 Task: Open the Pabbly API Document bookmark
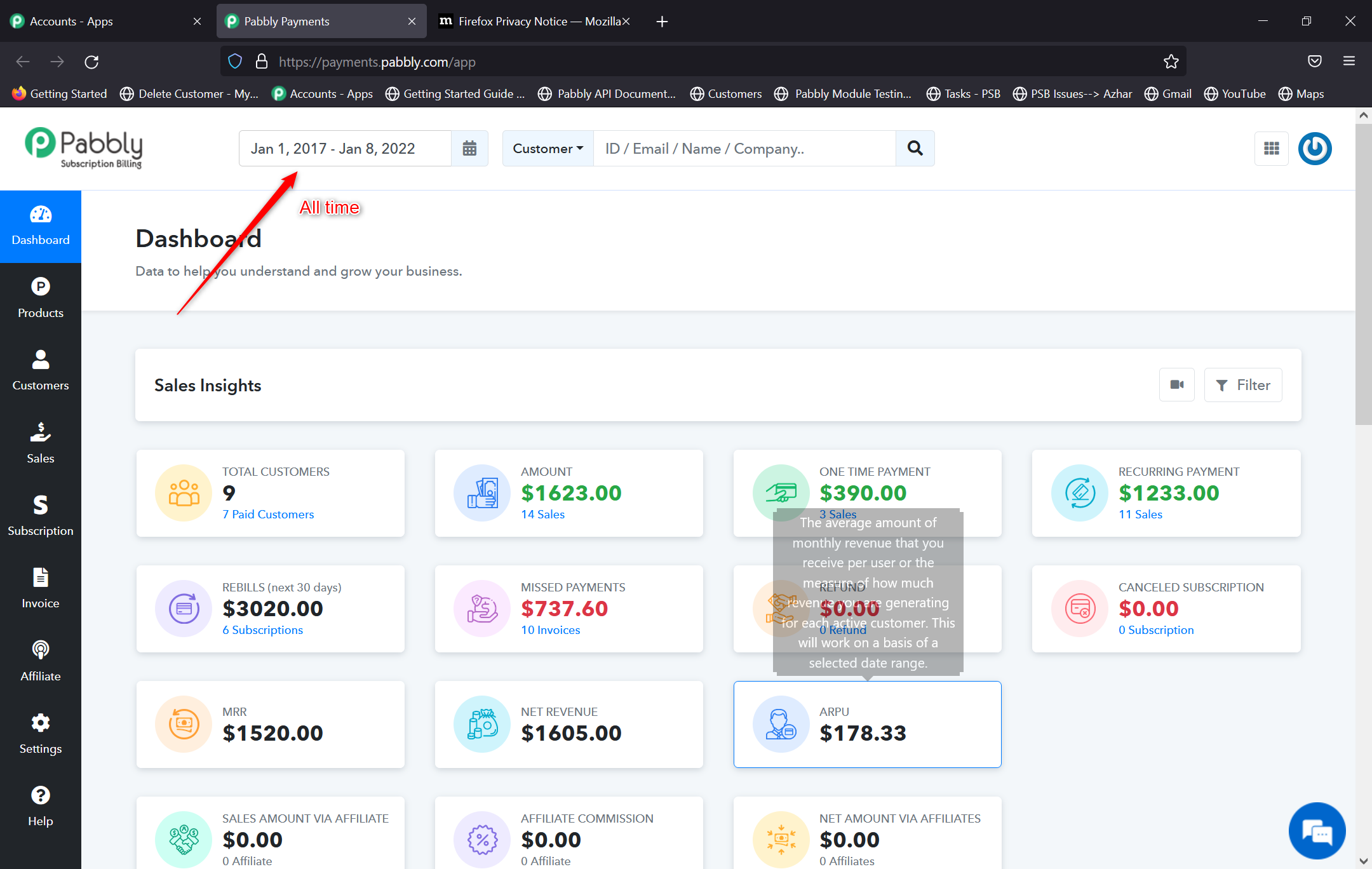pos(606,94)
